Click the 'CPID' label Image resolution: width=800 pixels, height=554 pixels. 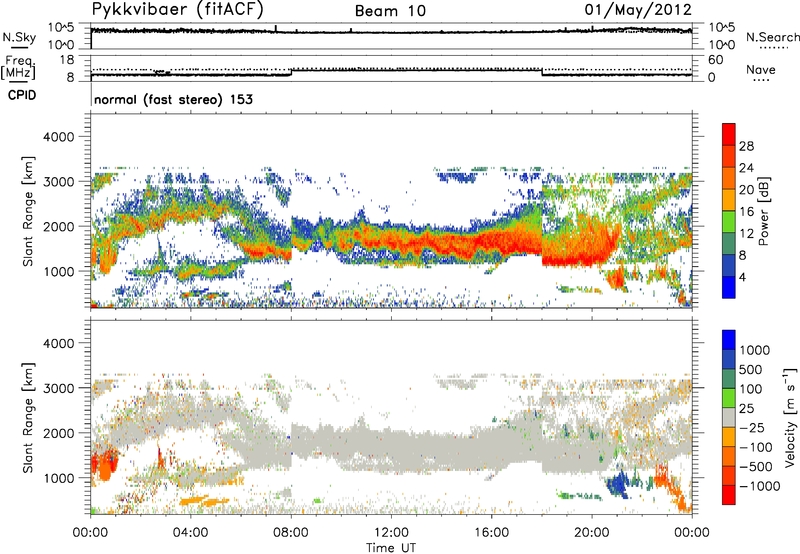click(22, 95)
